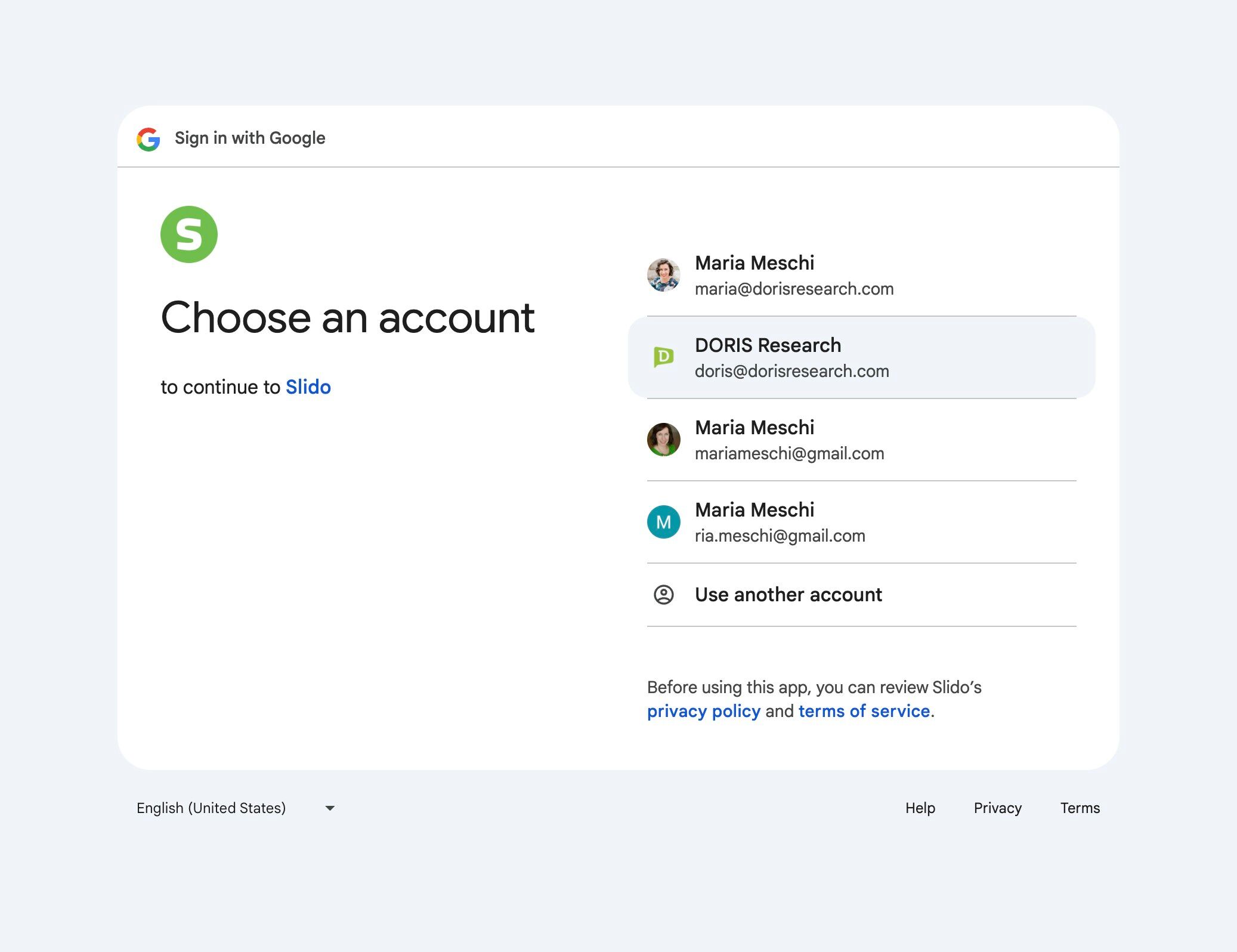Open the terms of service link
1237x952 pixels.
coord(864,711)
